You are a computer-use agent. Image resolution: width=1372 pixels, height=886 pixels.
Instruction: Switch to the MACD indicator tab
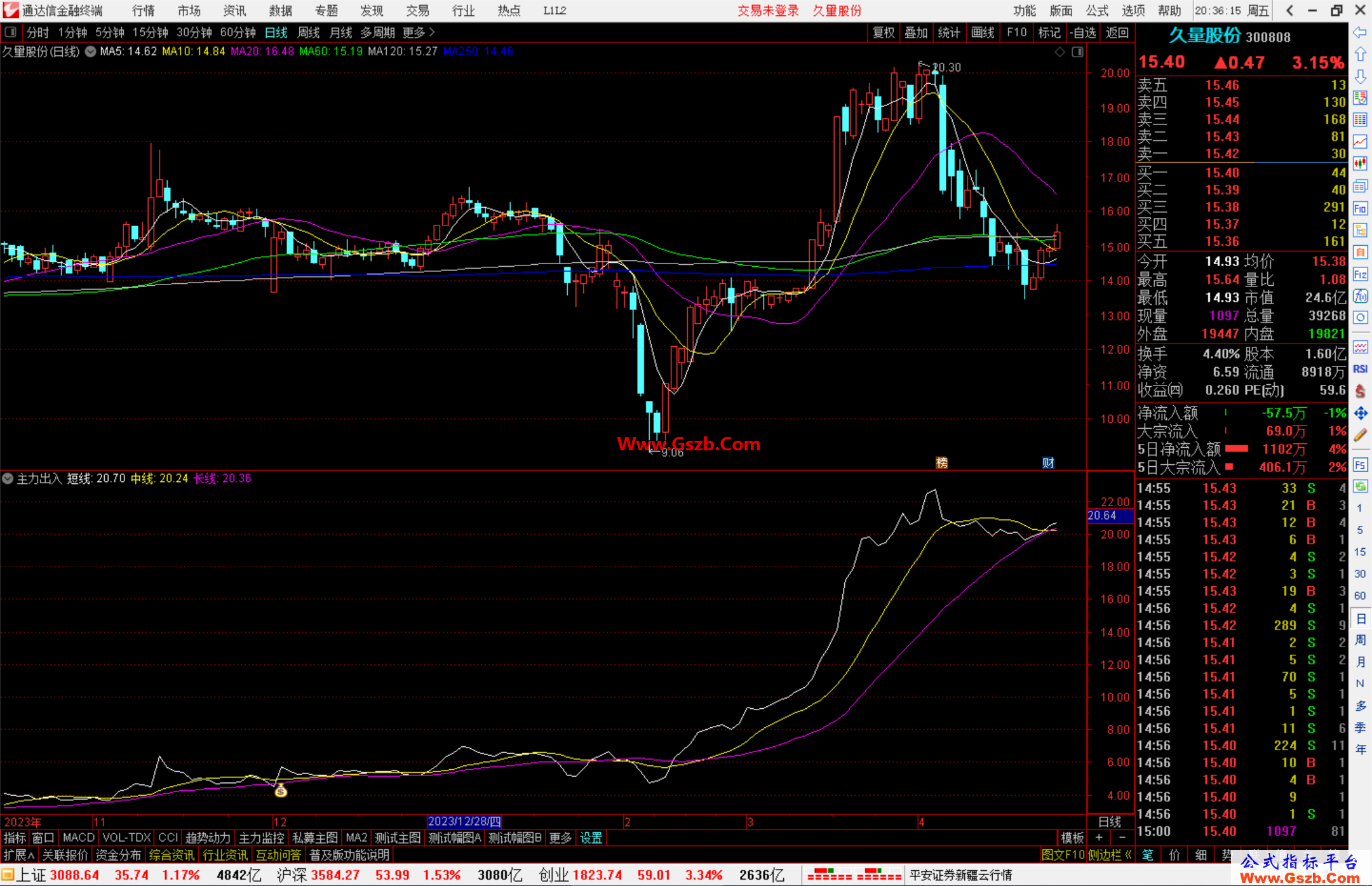pyautogui.click(x=79, y=838)
